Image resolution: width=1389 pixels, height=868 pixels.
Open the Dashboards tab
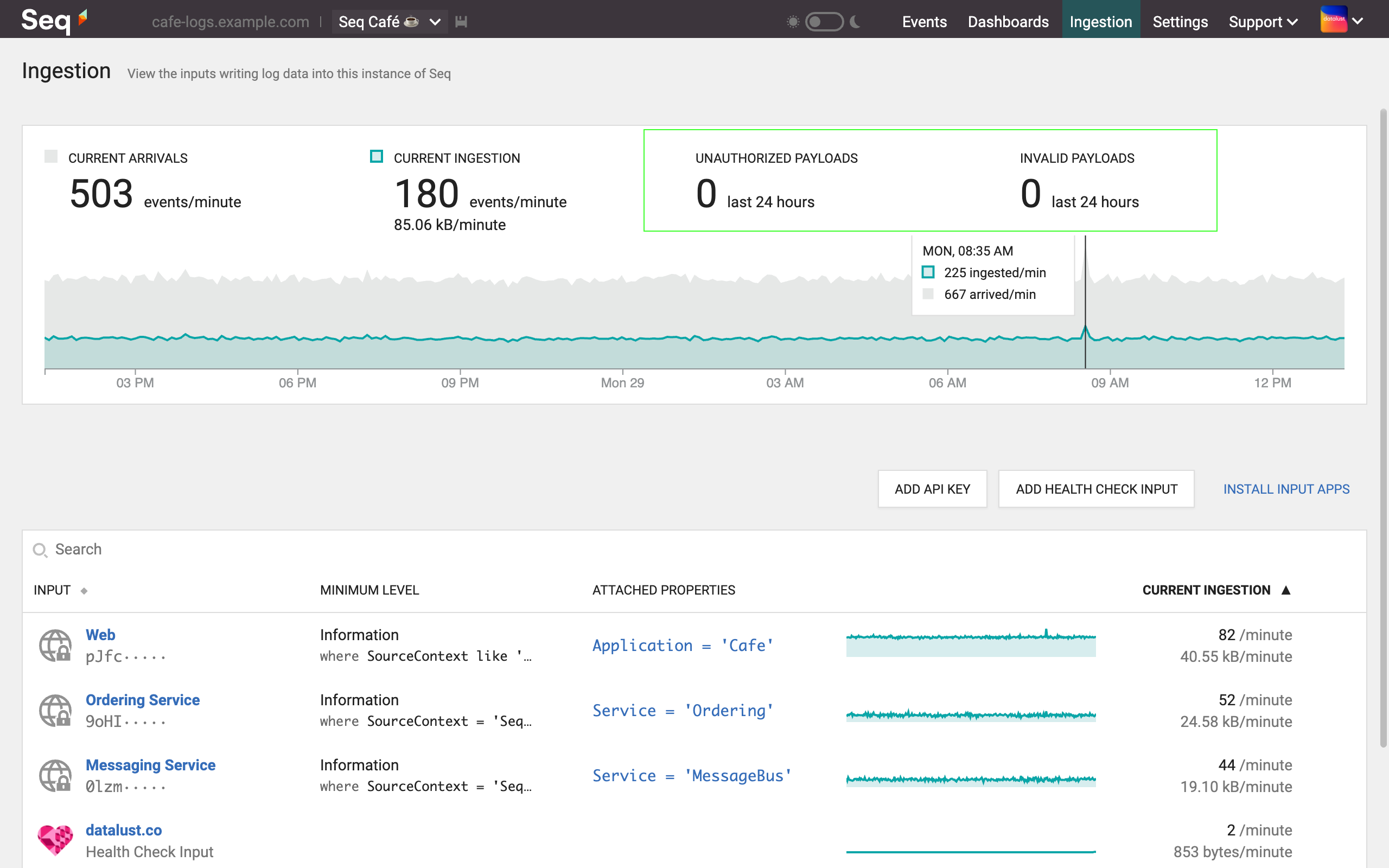[x=1008, y=22]
